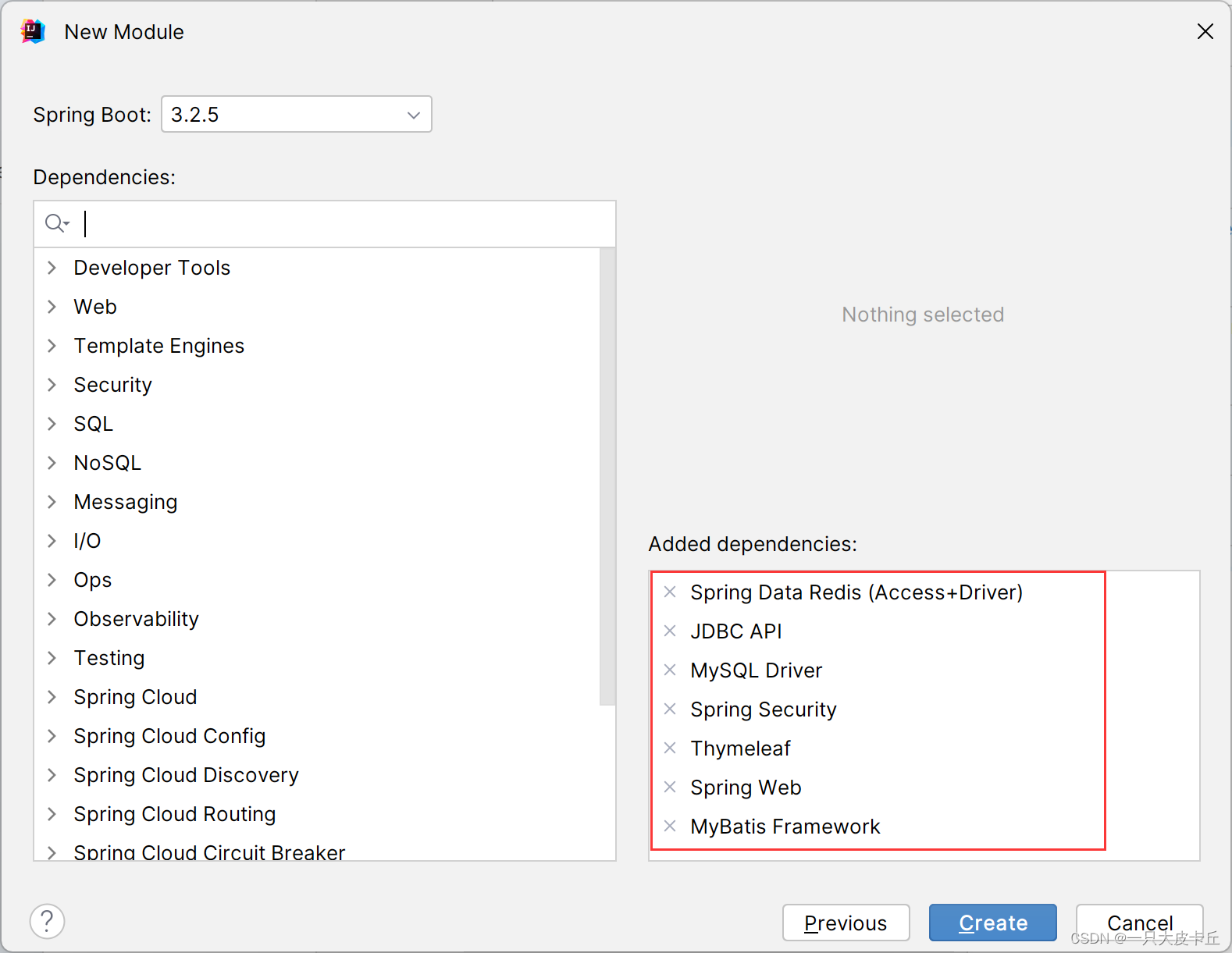The height and width of the screenshot is (953, 1232).
Task: Remove Thymeleaf dependency via its X
Action: [670, 748]
